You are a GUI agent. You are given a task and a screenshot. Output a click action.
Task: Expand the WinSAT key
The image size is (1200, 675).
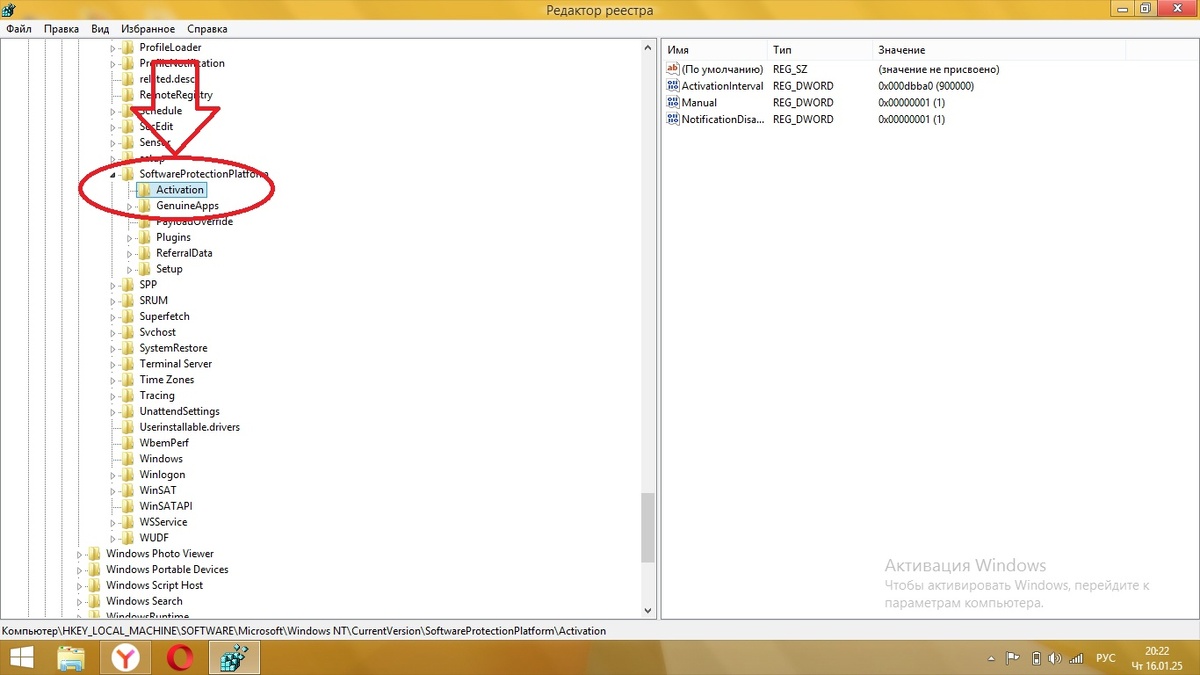click(113, 491)
